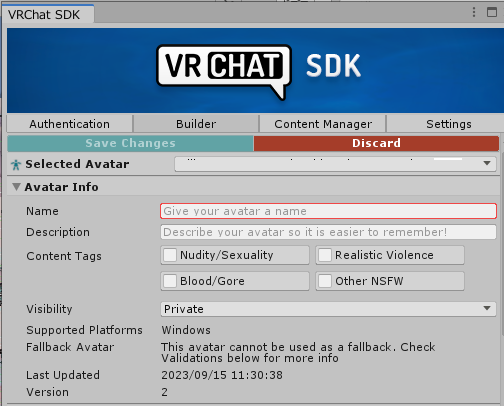
Task: Click the Last Updated date 2023/09/15 11:30:38
Action: tap(222, 375)
